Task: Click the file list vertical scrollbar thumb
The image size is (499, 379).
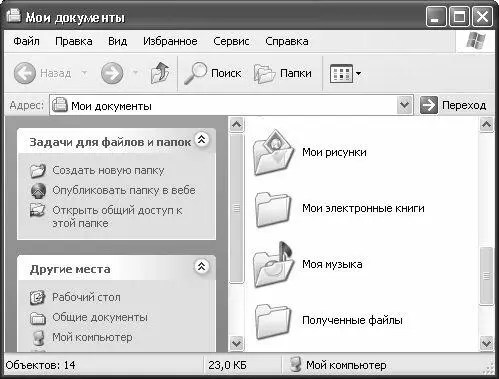Action: pyautogui.click(x=486, y=276)
